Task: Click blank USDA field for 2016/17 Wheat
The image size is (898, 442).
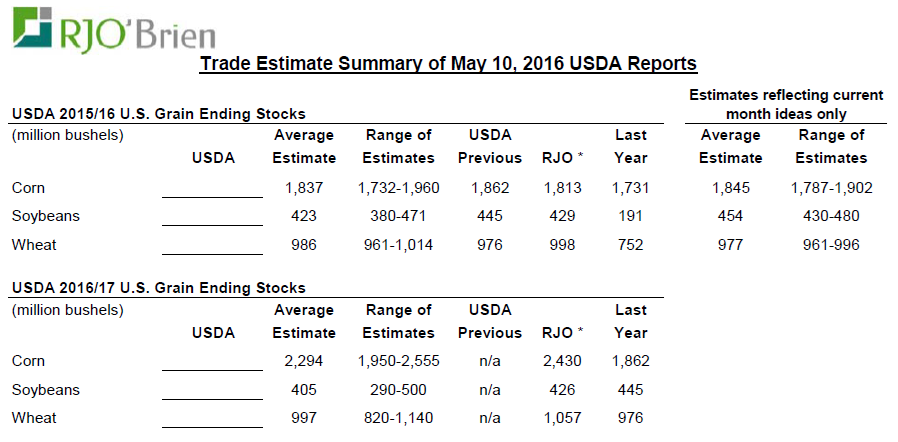Action: pyautogui.click(x=212, y=418)
